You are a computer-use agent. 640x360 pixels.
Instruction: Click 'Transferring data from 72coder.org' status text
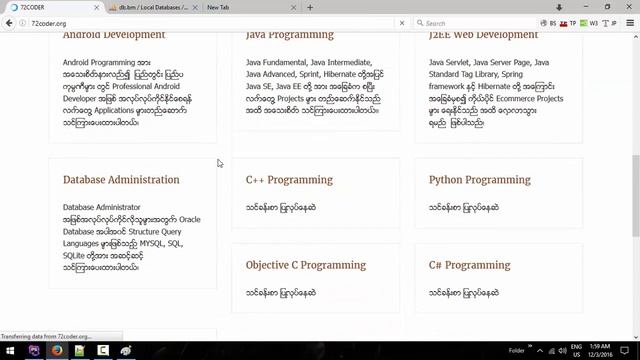pyautogui.click(x=46, y=337)
